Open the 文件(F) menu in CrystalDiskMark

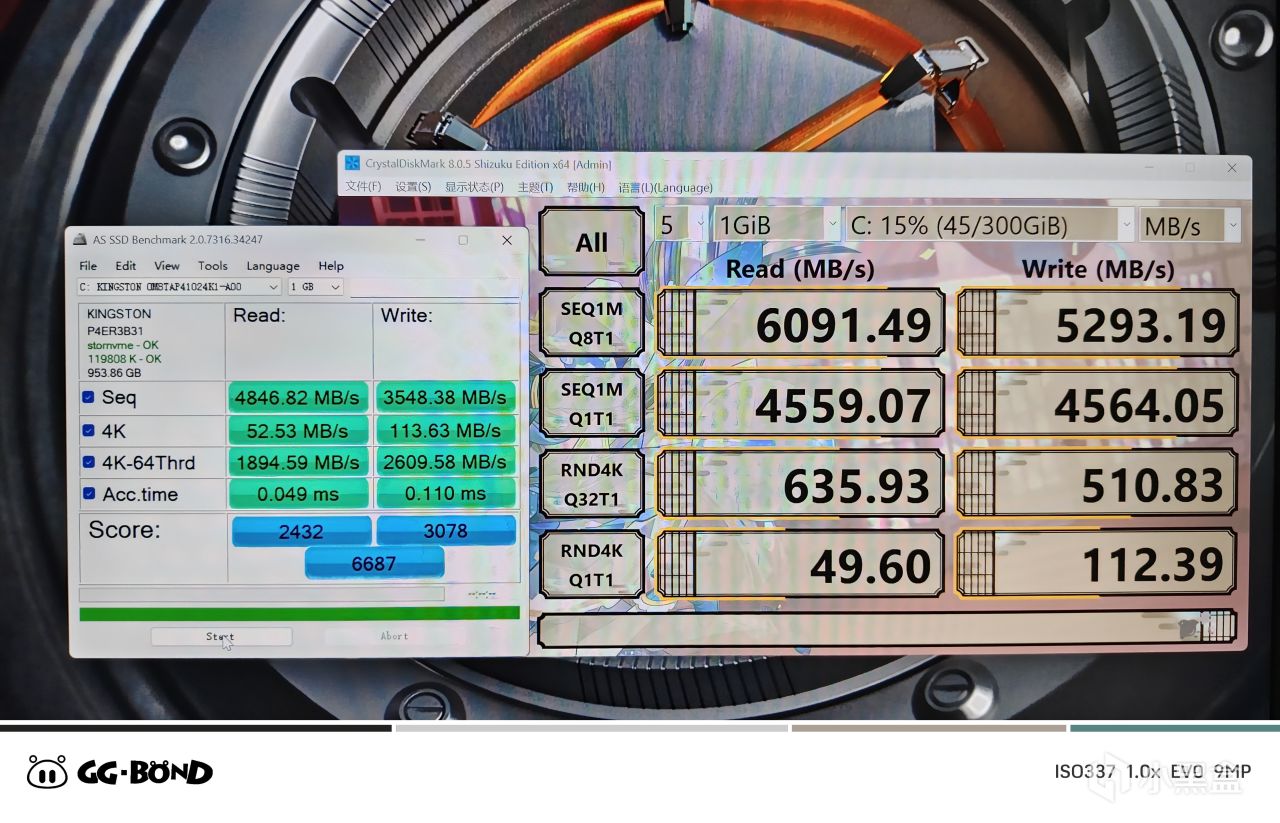(363, 187)
